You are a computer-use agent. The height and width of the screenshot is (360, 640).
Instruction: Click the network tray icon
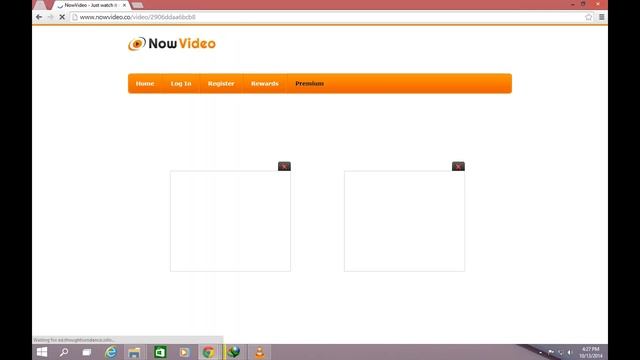pos(560,352)
